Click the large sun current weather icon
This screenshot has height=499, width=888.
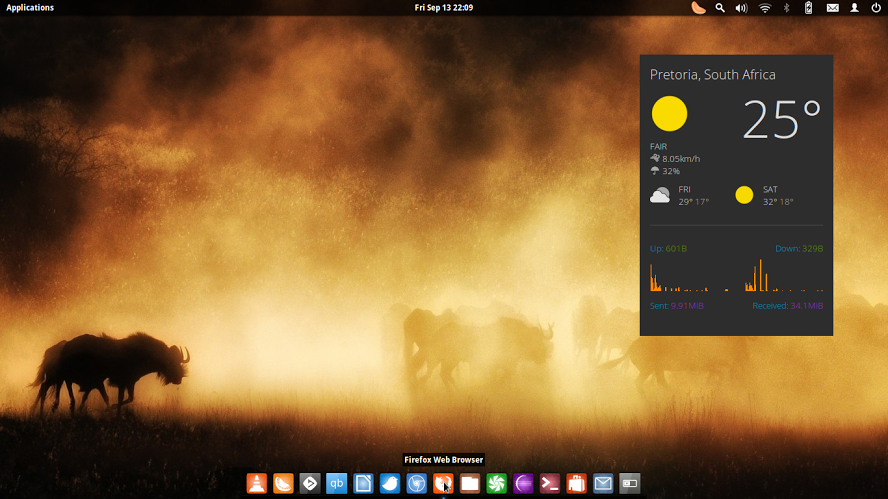(x=669, y=114)
